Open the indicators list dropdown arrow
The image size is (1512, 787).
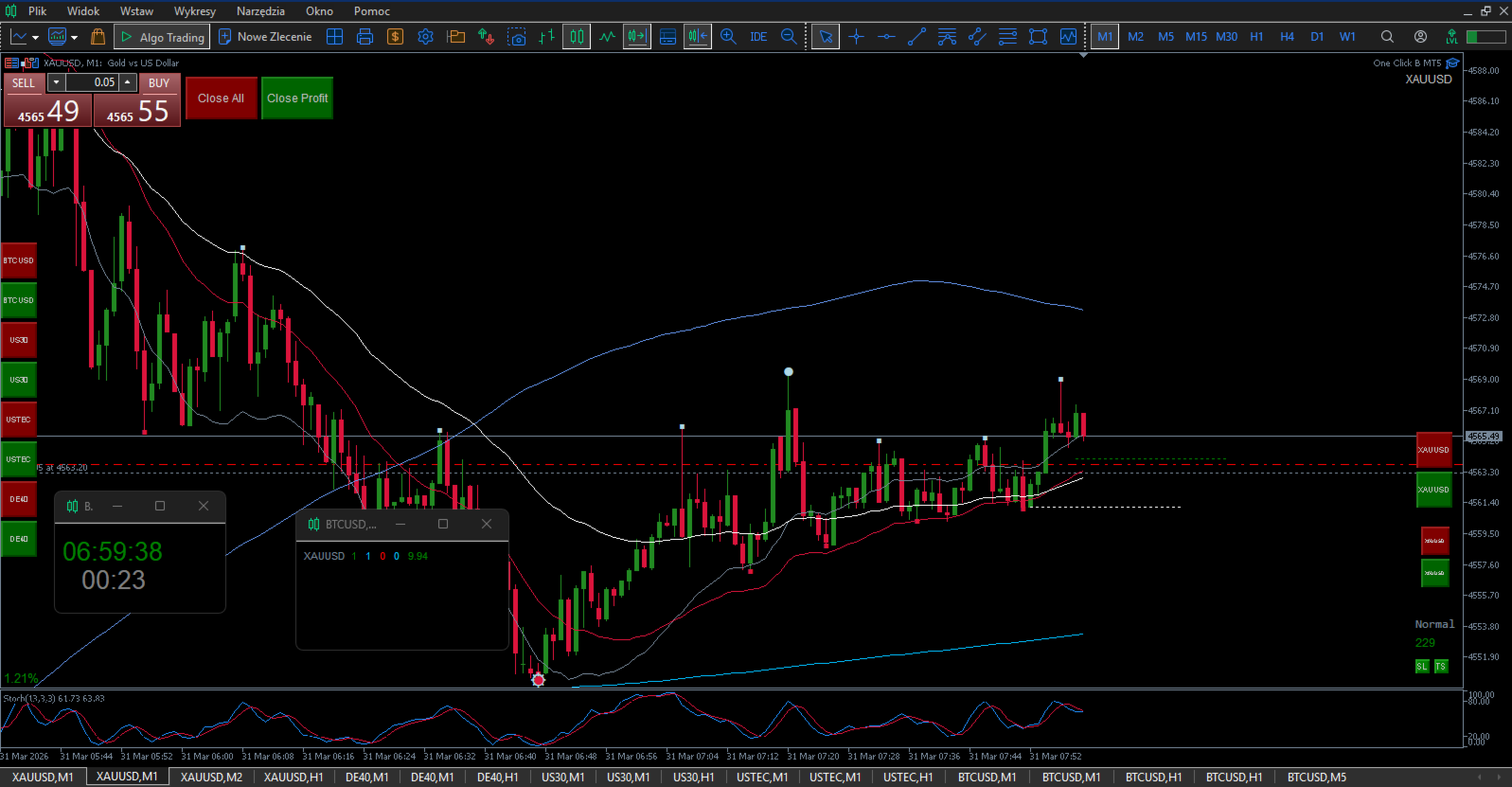point(74,38)
